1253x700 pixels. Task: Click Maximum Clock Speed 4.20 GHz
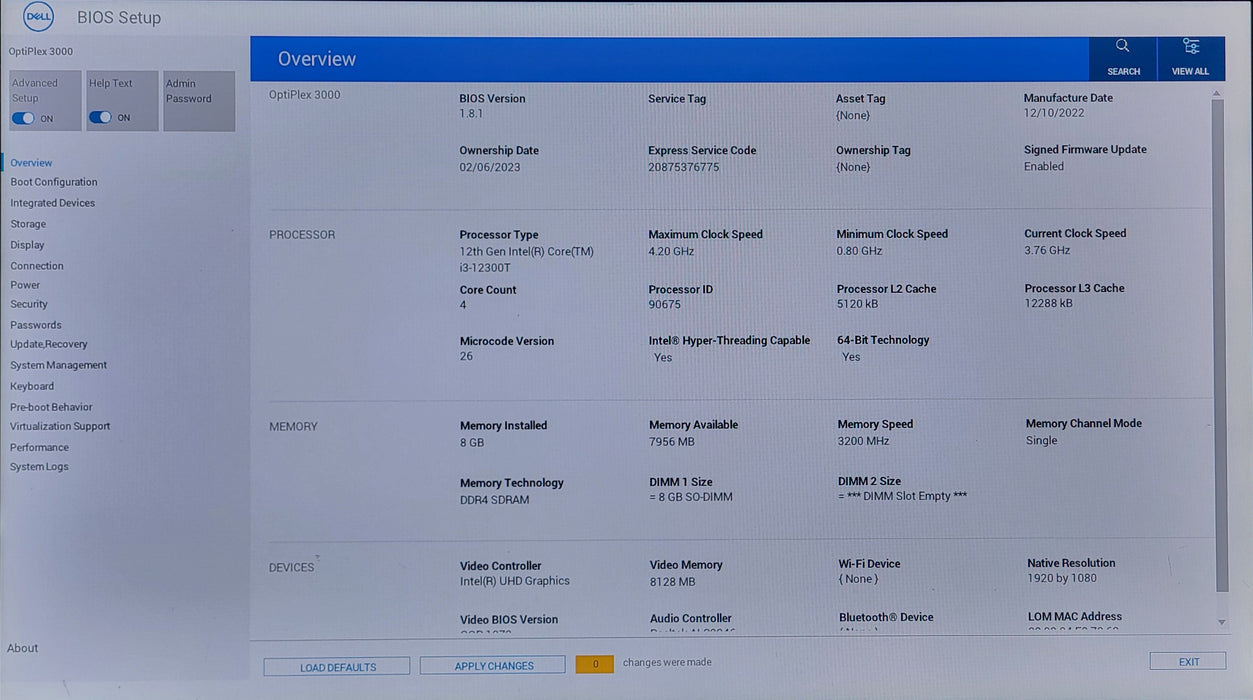point(671,251)
